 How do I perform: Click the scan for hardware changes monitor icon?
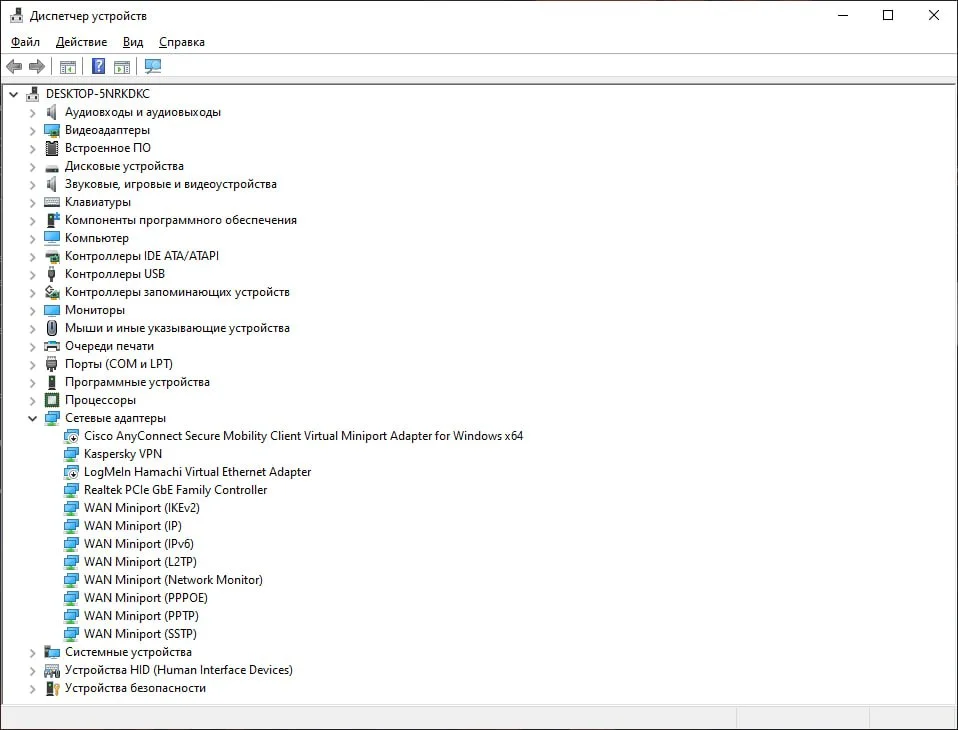[x=153, y=66]
